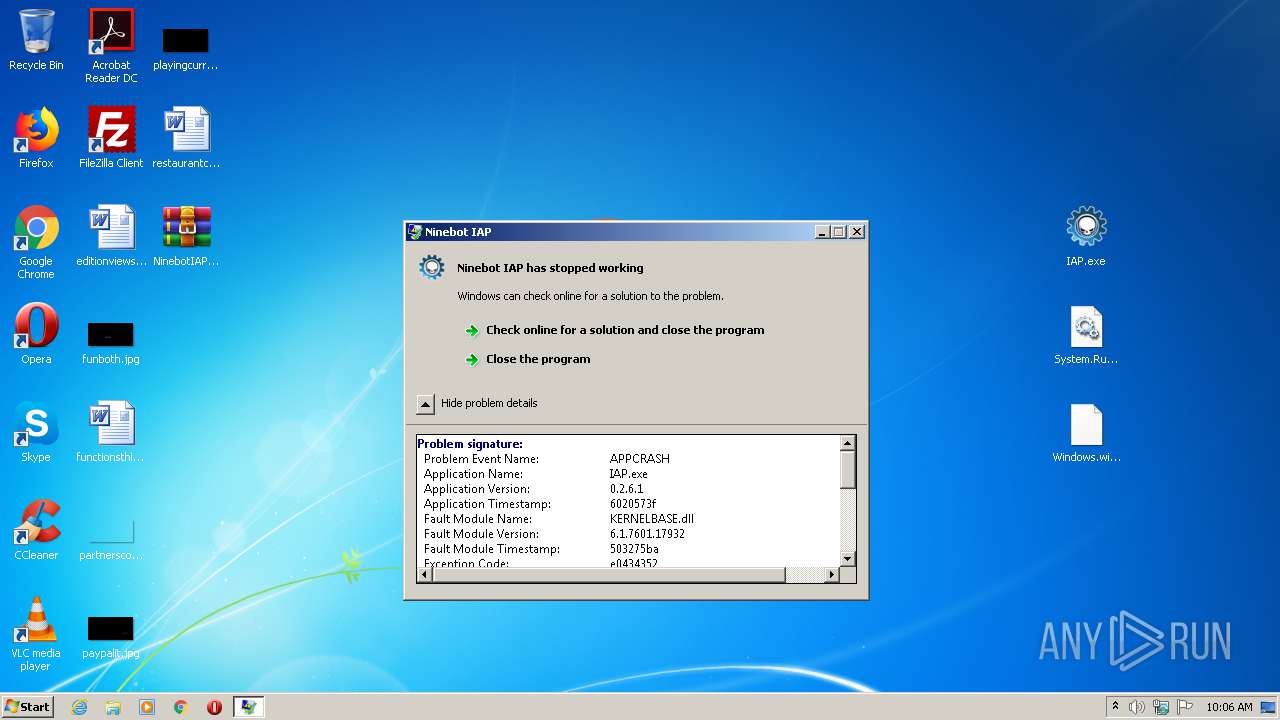Viewport: 1280px width, 720px height.
Task: Open Windows Media Player from taskbar
Action: tap(147, 707)
